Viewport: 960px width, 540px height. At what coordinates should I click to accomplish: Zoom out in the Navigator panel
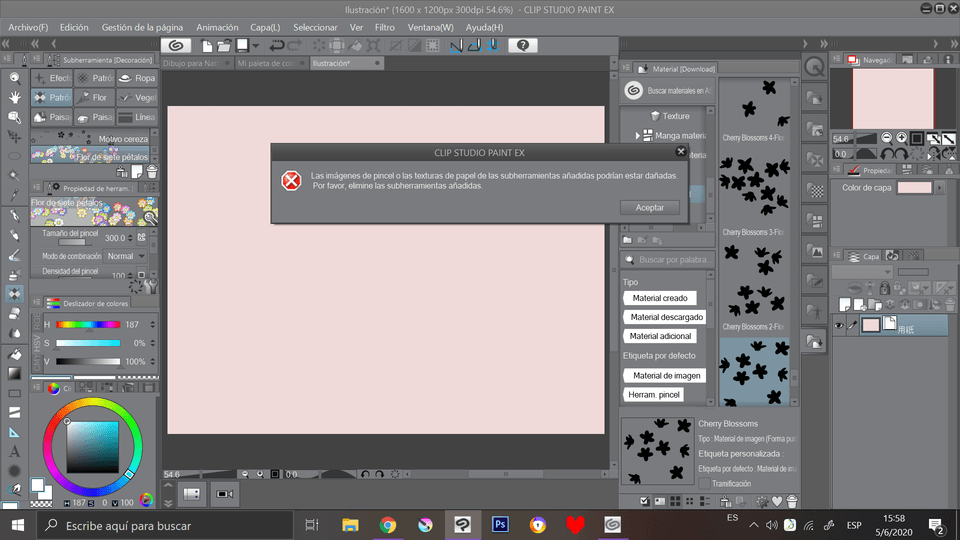coord(886,138)
